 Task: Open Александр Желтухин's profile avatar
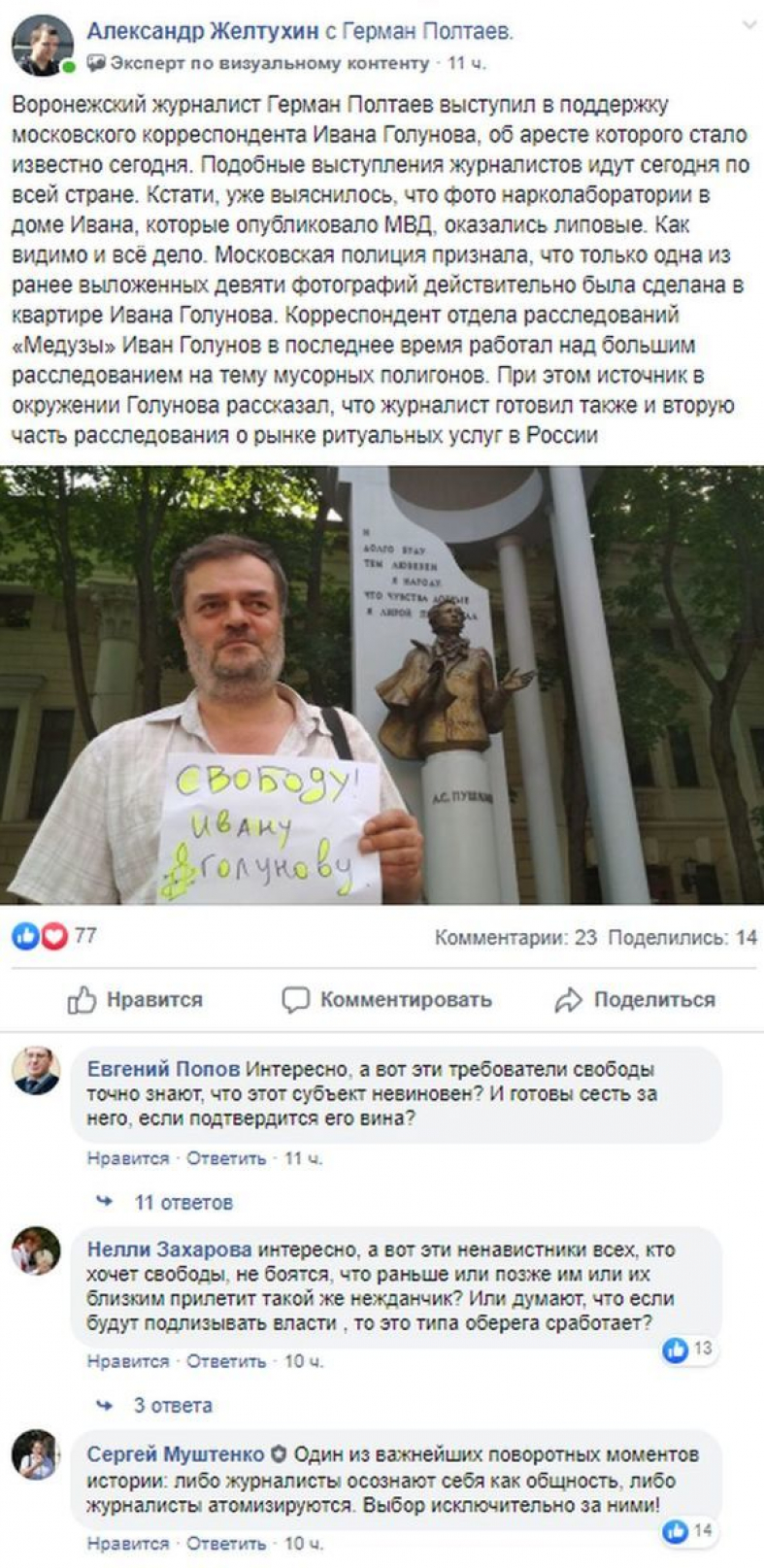(42, 46)
